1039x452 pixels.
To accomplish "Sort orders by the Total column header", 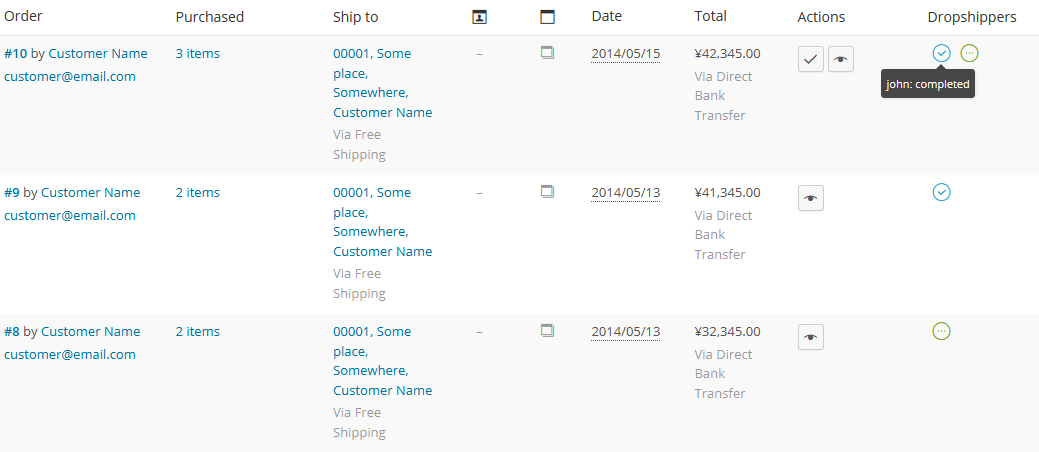I will coord(710,17).
